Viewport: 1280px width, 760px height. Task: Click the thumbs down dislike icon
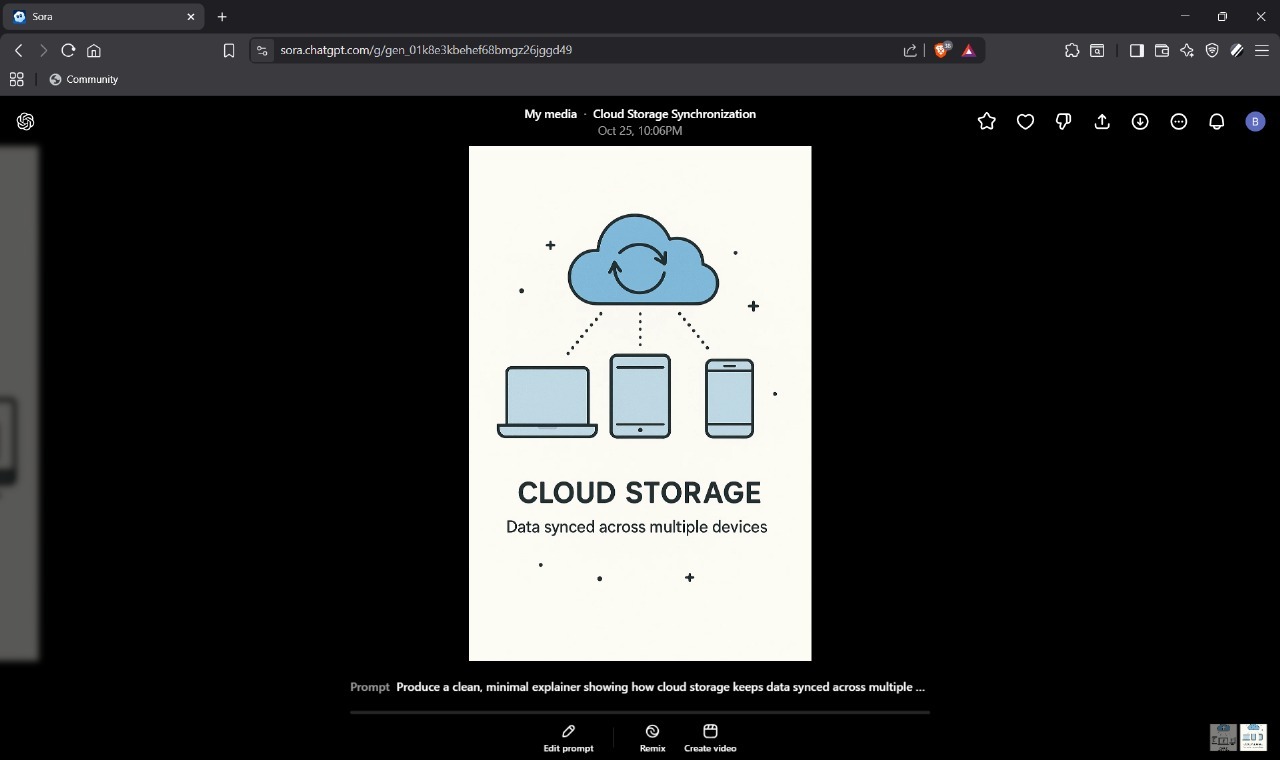[x=1063, y=121]
